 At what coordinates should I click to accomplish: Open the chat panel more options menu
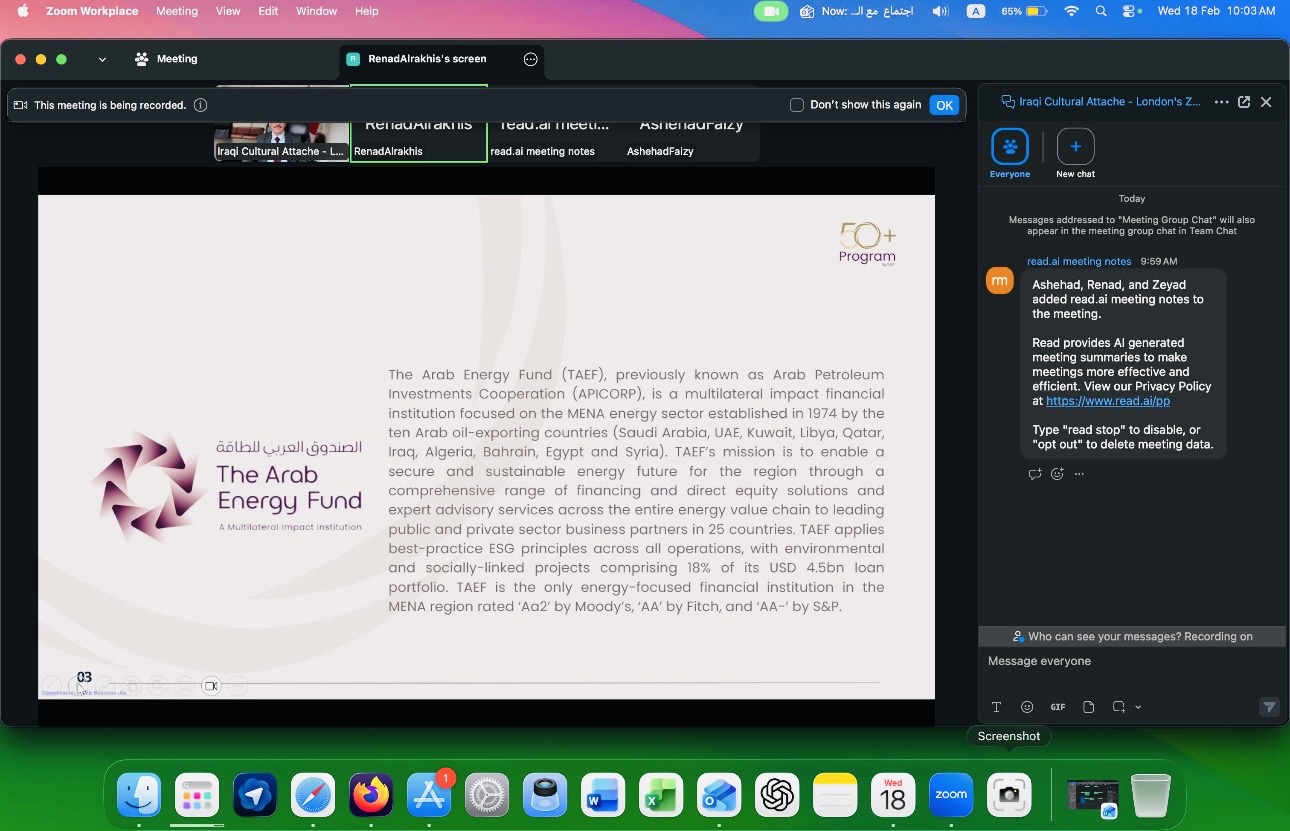(x=1221, y=102)
